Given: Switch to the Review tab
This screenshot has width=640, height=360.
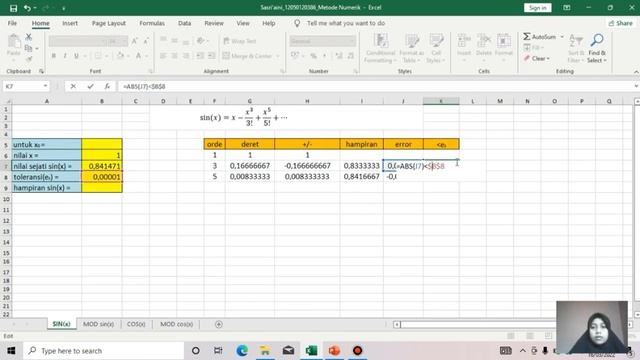Looking at the screenshot, I should tap(214, 23).
